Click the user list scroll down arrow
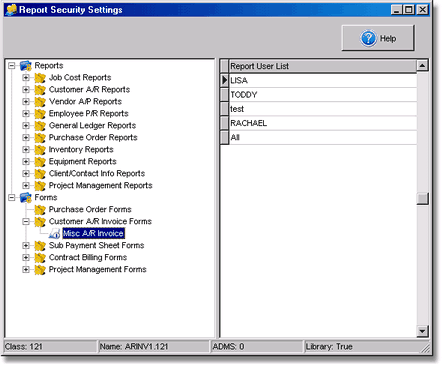The width and height of the screenshot is (443, 366). (422, 331)
